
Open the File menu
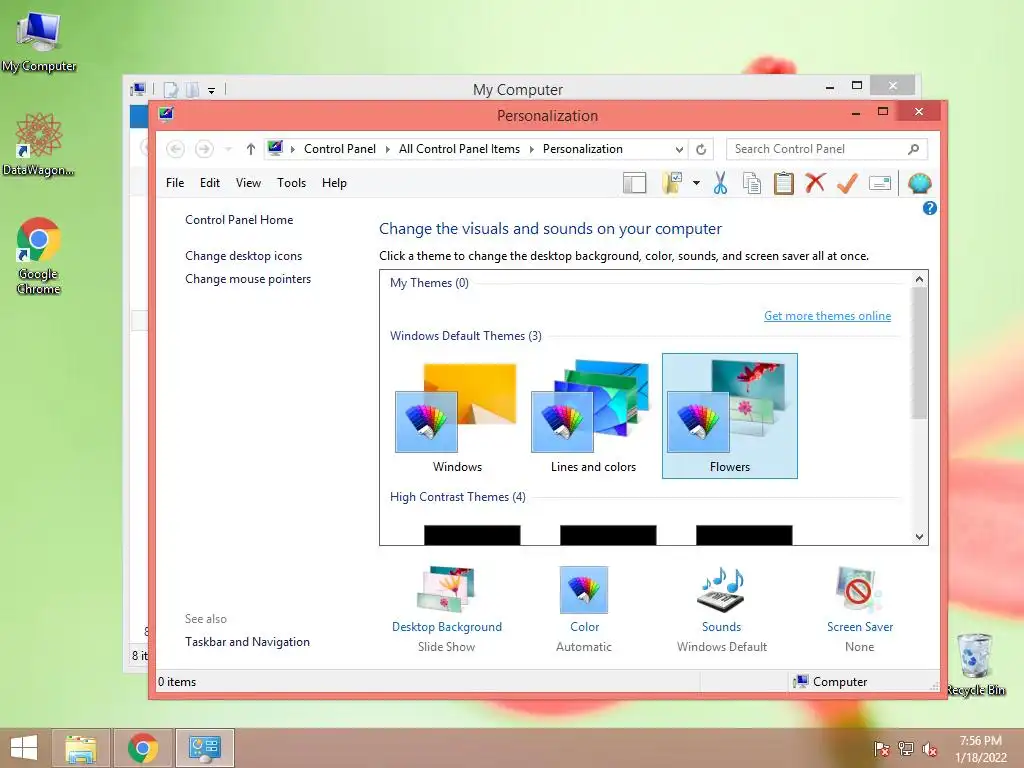175,183
